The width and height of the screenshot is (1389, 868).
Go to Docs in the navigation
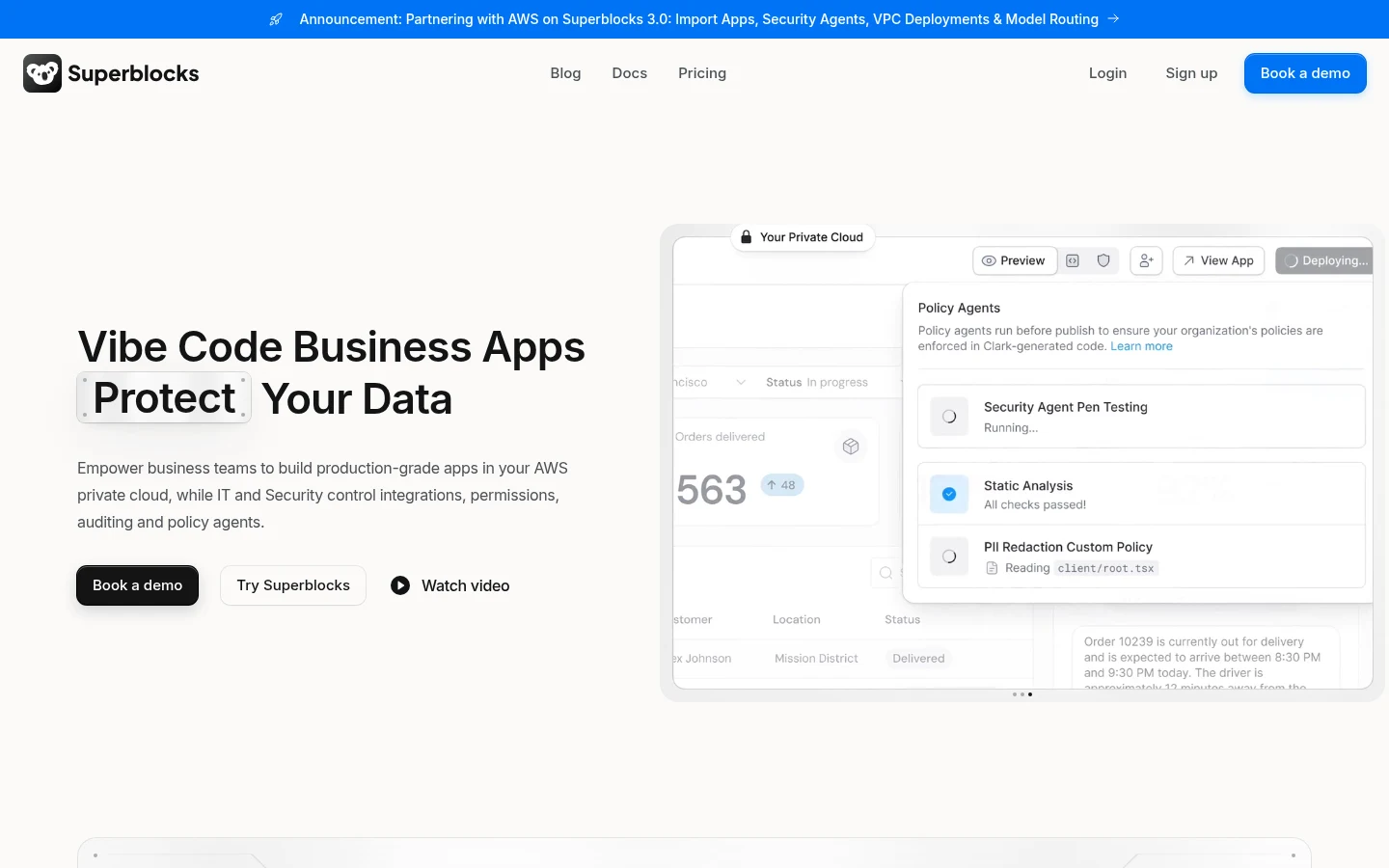coord(630,73)
